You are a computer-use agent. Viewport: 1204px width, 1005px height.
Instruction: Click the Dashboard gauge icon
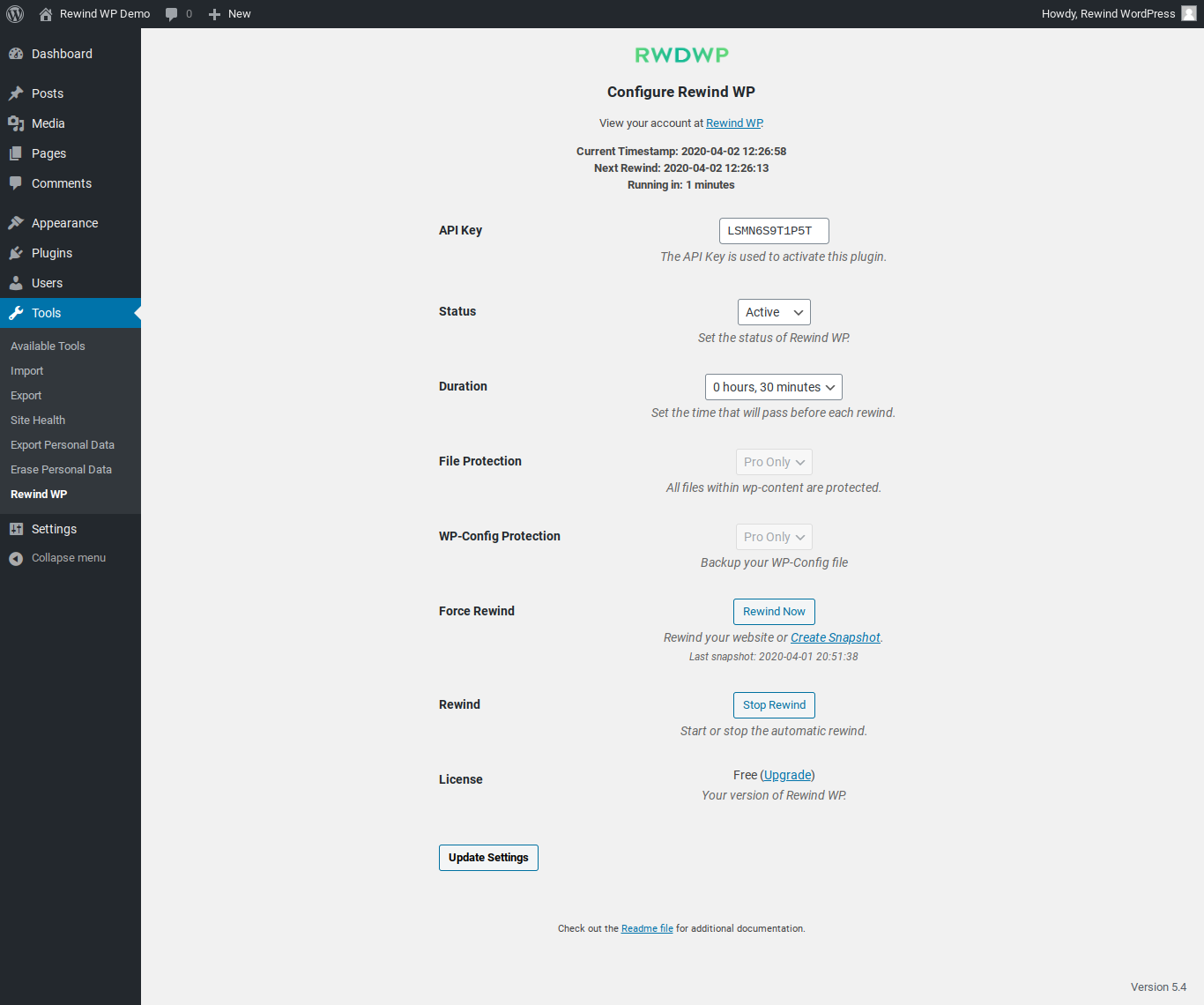16,54
